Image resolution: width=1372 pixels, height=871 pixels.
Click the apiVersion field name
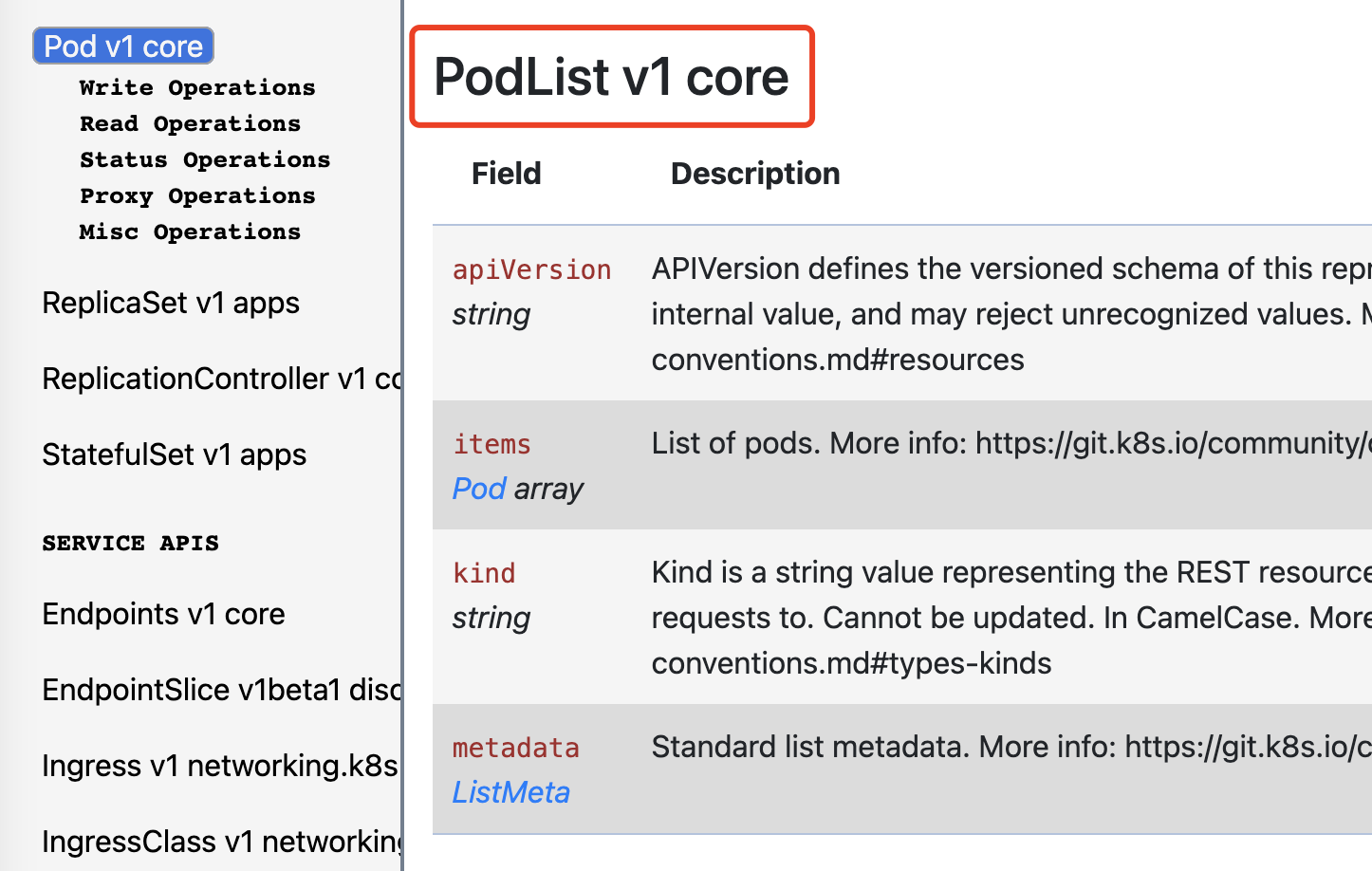[531, 269]
